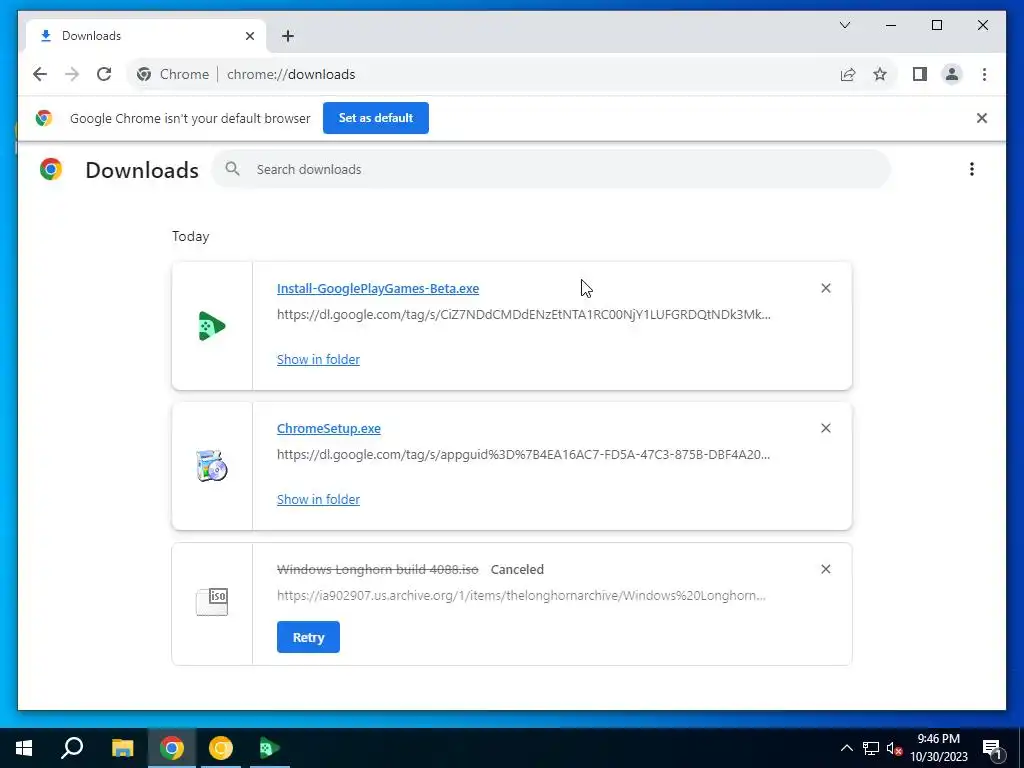The image size is (1024, 768).
Task: Go back with the browser back arrow
Action: tap(40, 74)
